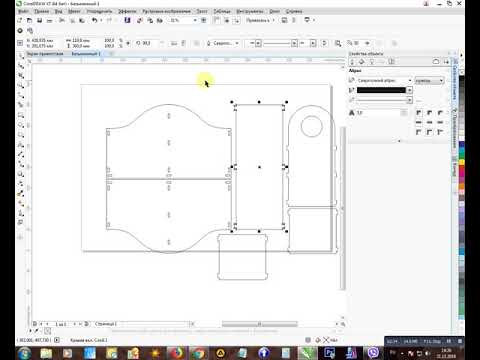This screenshot has height=360, width=480.
Task: Click the Print toolbar icon
Action: (49, 20)
